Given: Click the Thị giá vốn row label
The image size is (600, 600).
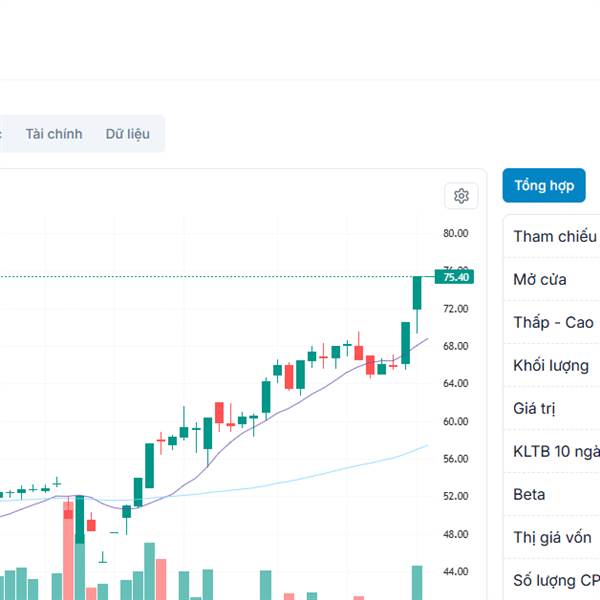Looking at the screenshot, I should click(552, 537).
